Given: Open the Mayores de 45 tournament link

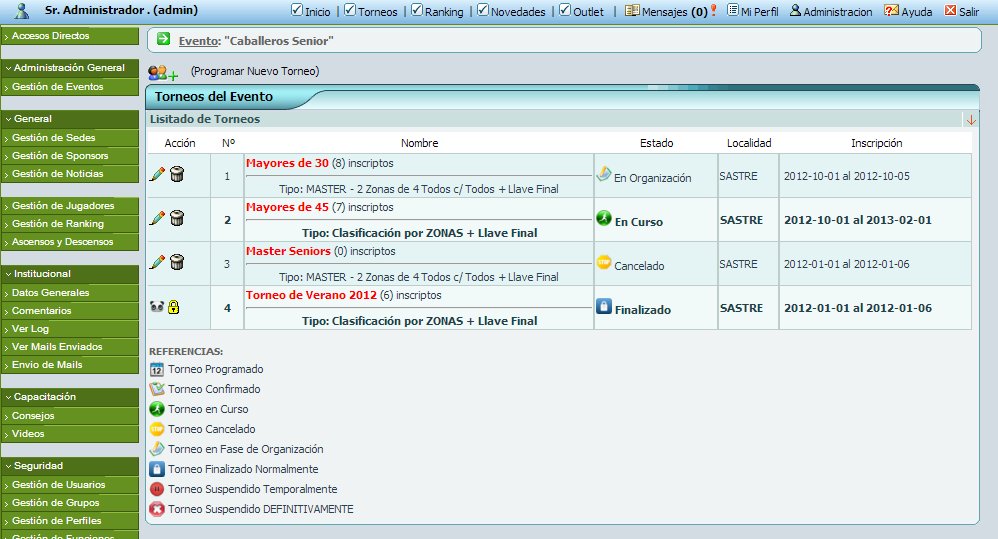Looking at the screenshot, I should (x=287, y=208).
